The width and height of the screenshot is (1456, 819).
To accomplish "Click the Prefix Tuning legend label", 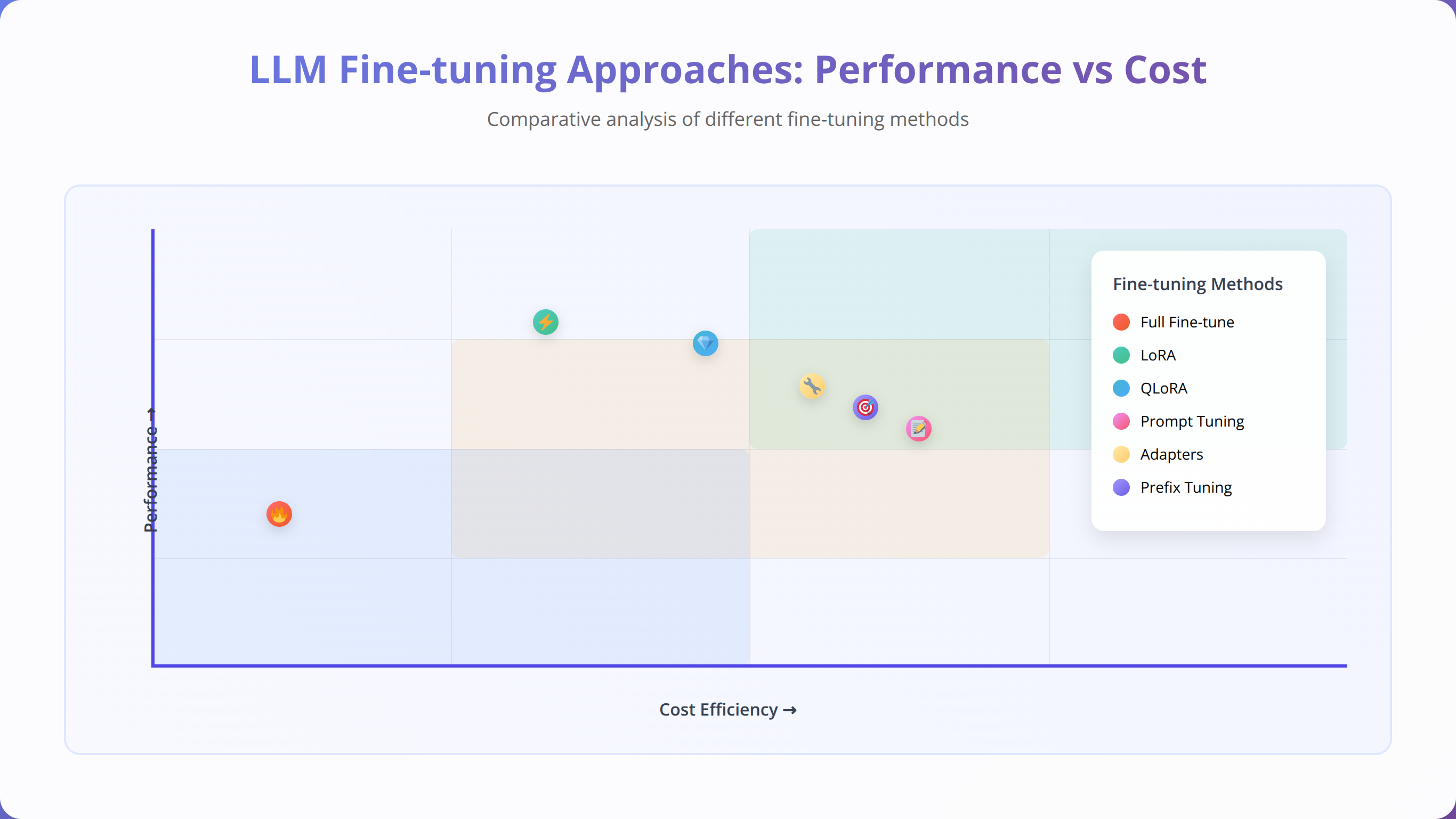I will (x=1186, y=487).
